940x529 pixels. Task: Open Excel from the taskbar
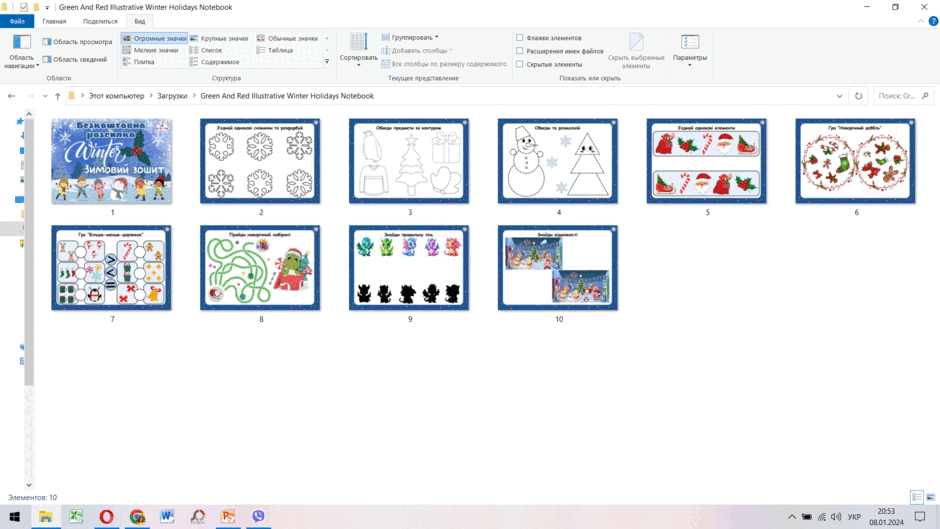pos(76,516)
